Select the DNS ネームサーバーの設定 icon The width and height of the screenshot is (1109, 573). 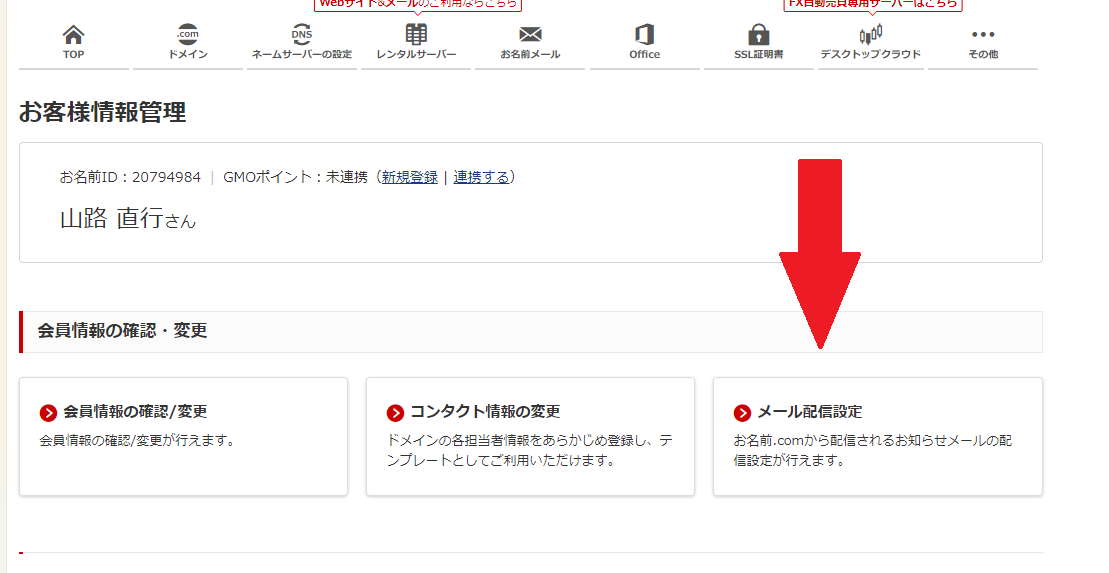pyautogui.click(x=302, y=34)
